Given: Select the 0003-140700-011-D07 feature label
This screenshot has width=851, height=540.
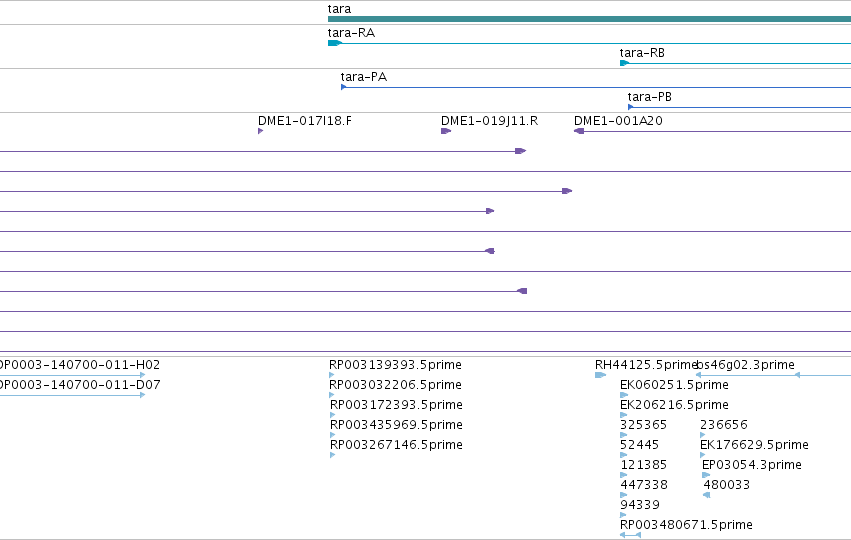Looking at the screenshot, I should [80, 385].
